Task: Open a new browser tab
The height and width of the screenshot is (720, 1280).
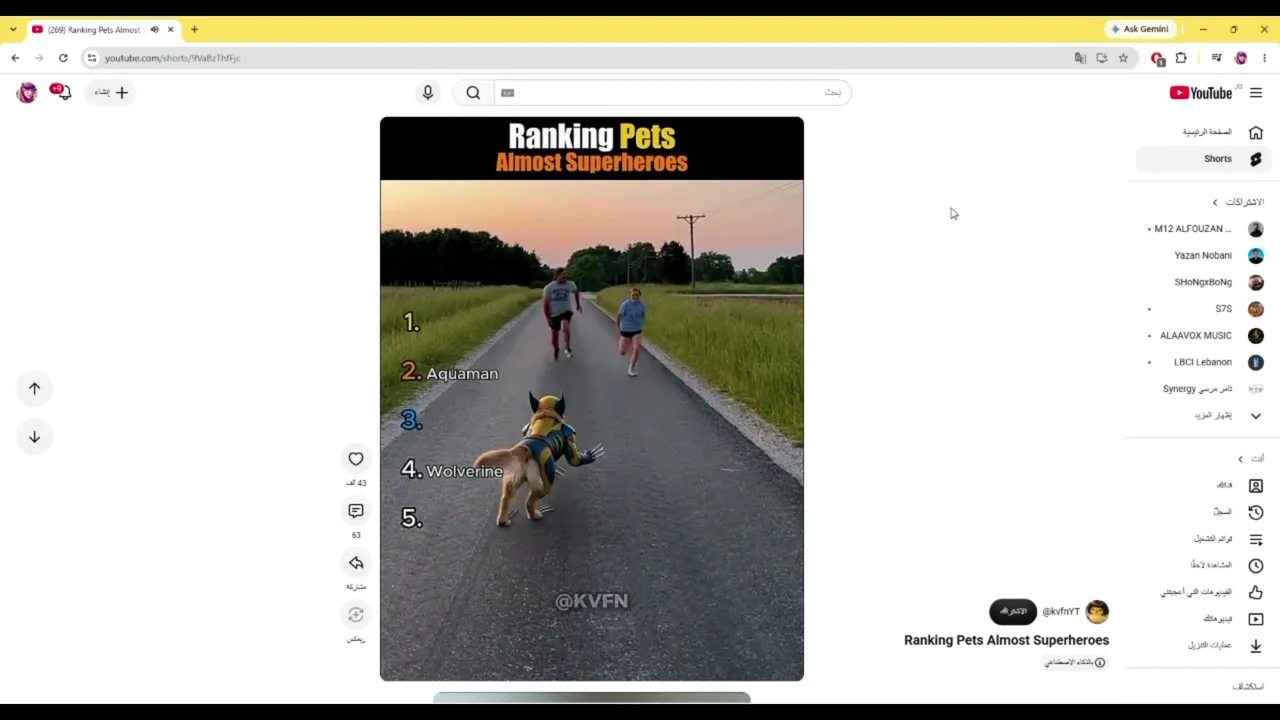Action: (x=194, y=30)
